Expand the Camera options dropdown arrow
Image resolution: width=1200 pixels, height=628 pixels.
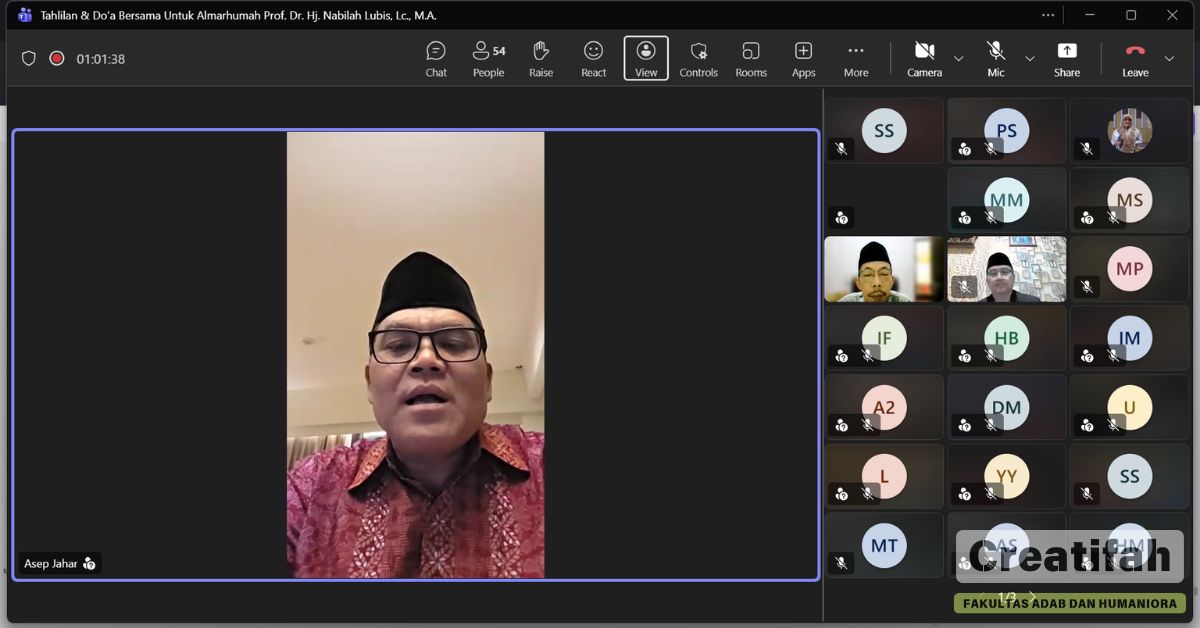pyautogui.click(x=959, y=59)
